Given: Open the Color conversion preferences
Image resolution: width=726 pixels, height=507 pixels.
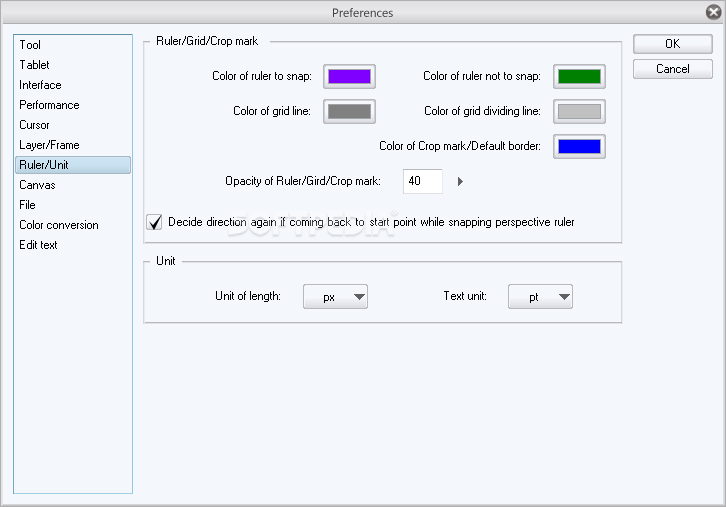Looking at the screenshot, I should (x=73, y=225).
